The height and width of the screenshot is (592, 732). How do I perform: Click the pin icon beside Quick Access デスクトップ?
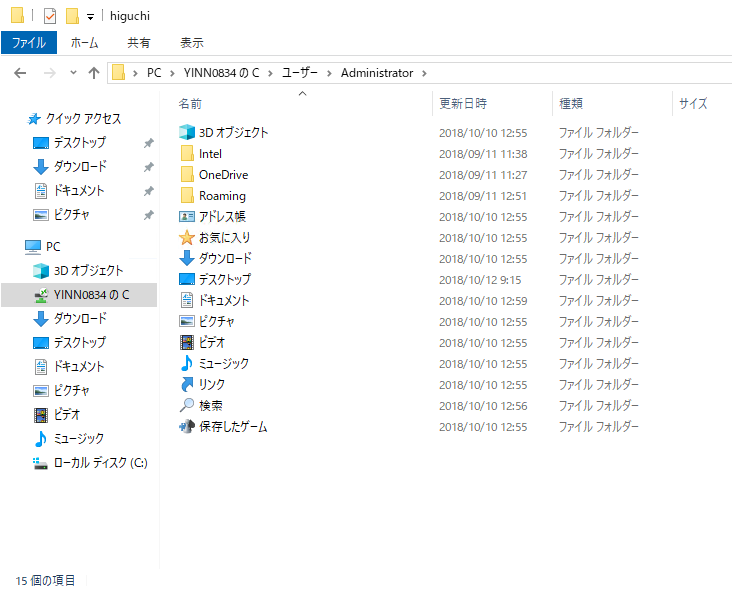(148, 143)
